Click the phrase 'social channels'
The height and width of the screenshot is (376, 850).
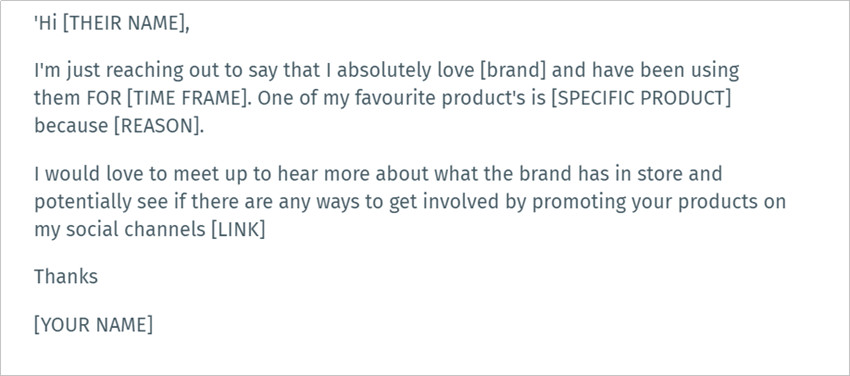point(136,230)
